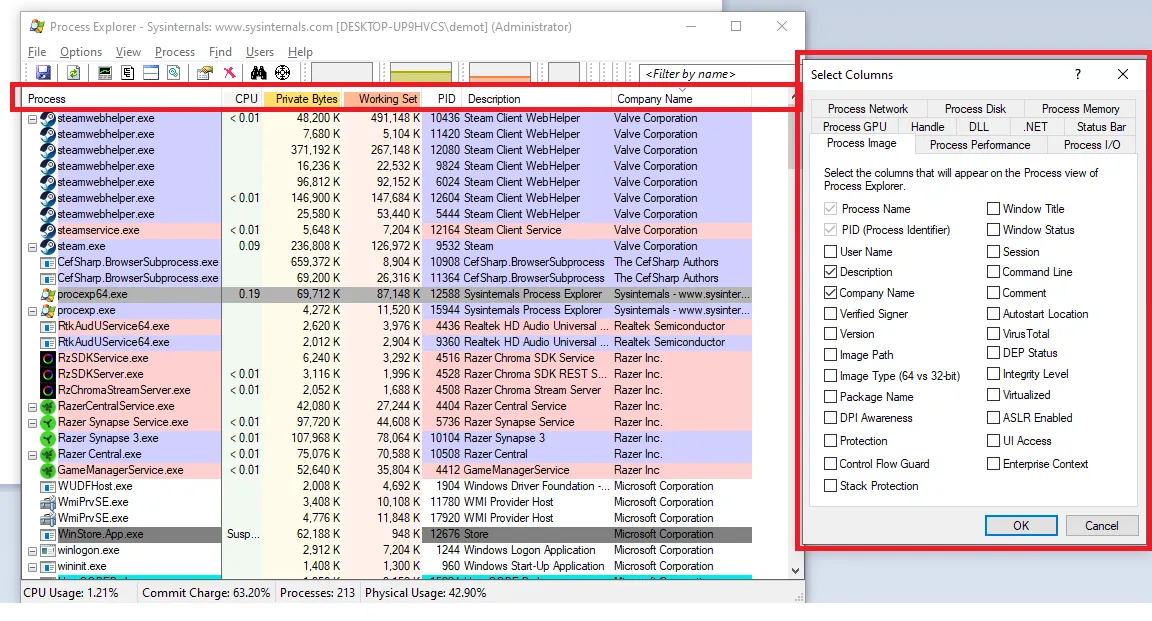The height and width of the screenshot is (621, 1152).
Task: Check the Command Line checkbox
Action: pos(993,272)
